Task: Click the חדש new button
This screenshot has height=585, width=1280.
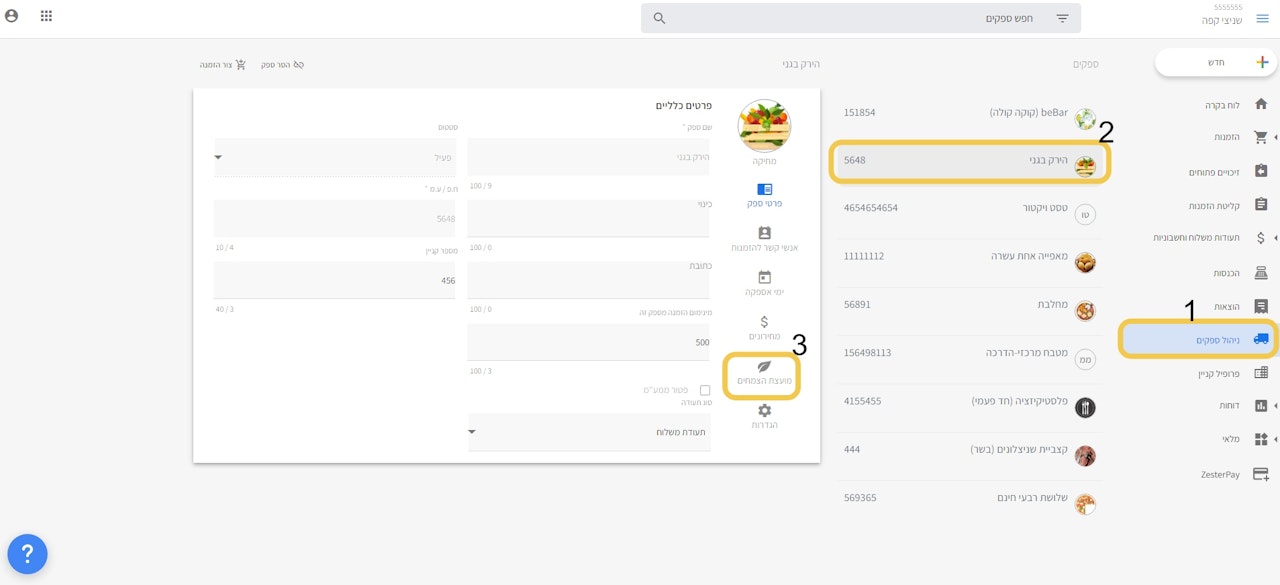Action: point(1216,62)
